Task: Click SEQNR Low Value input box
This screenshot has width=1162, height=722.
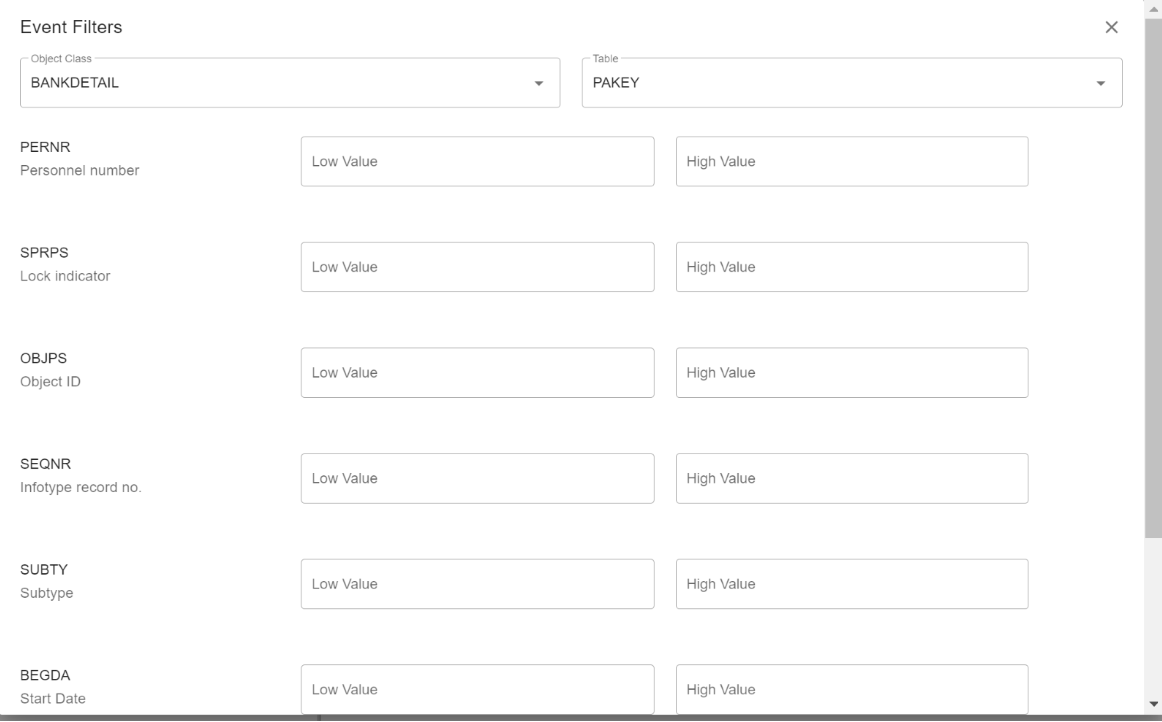Action: tap(477, 479)
